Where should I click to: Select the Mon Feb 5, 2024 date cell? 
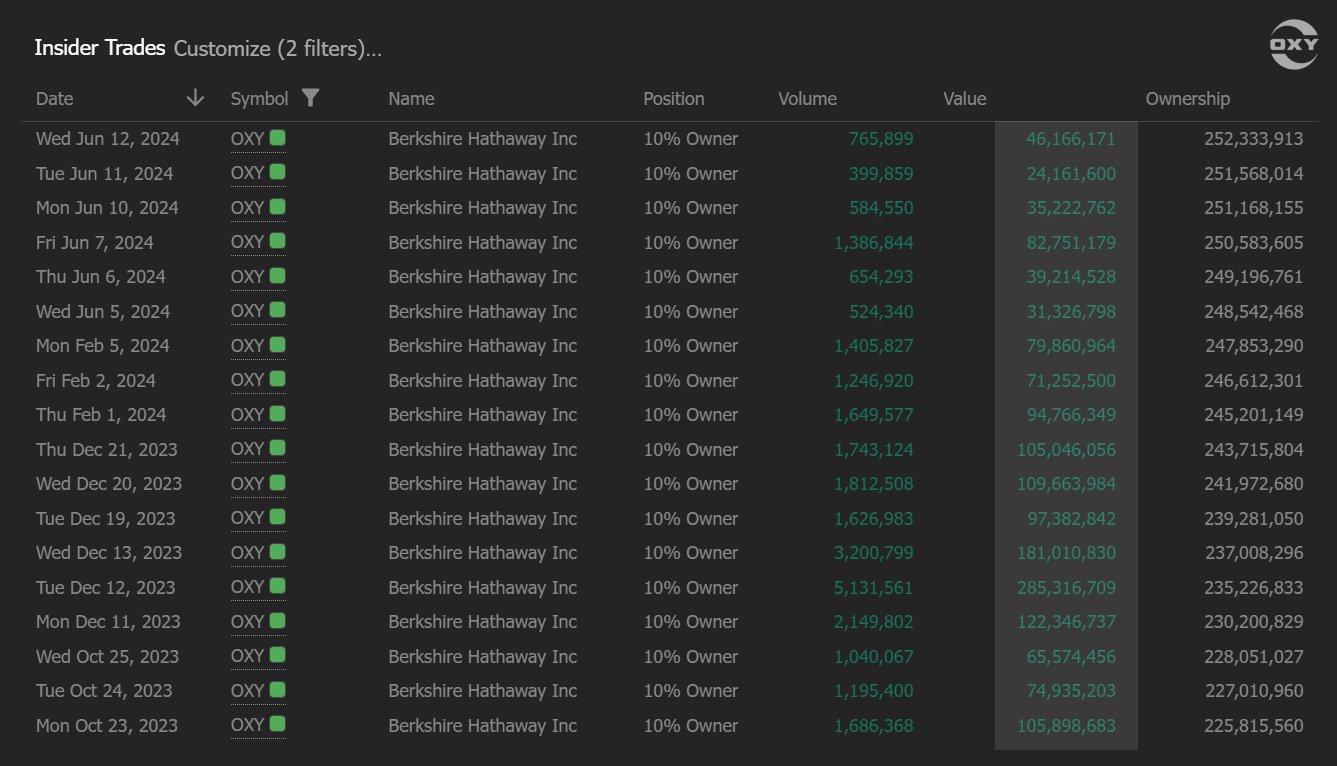[103, 346]
